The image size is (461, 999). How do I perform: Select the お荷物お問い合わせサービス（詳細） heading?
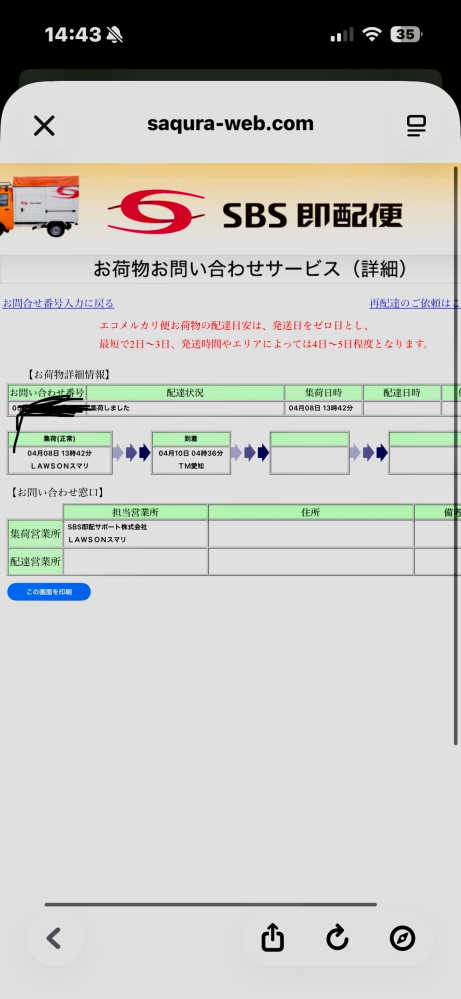250,269
